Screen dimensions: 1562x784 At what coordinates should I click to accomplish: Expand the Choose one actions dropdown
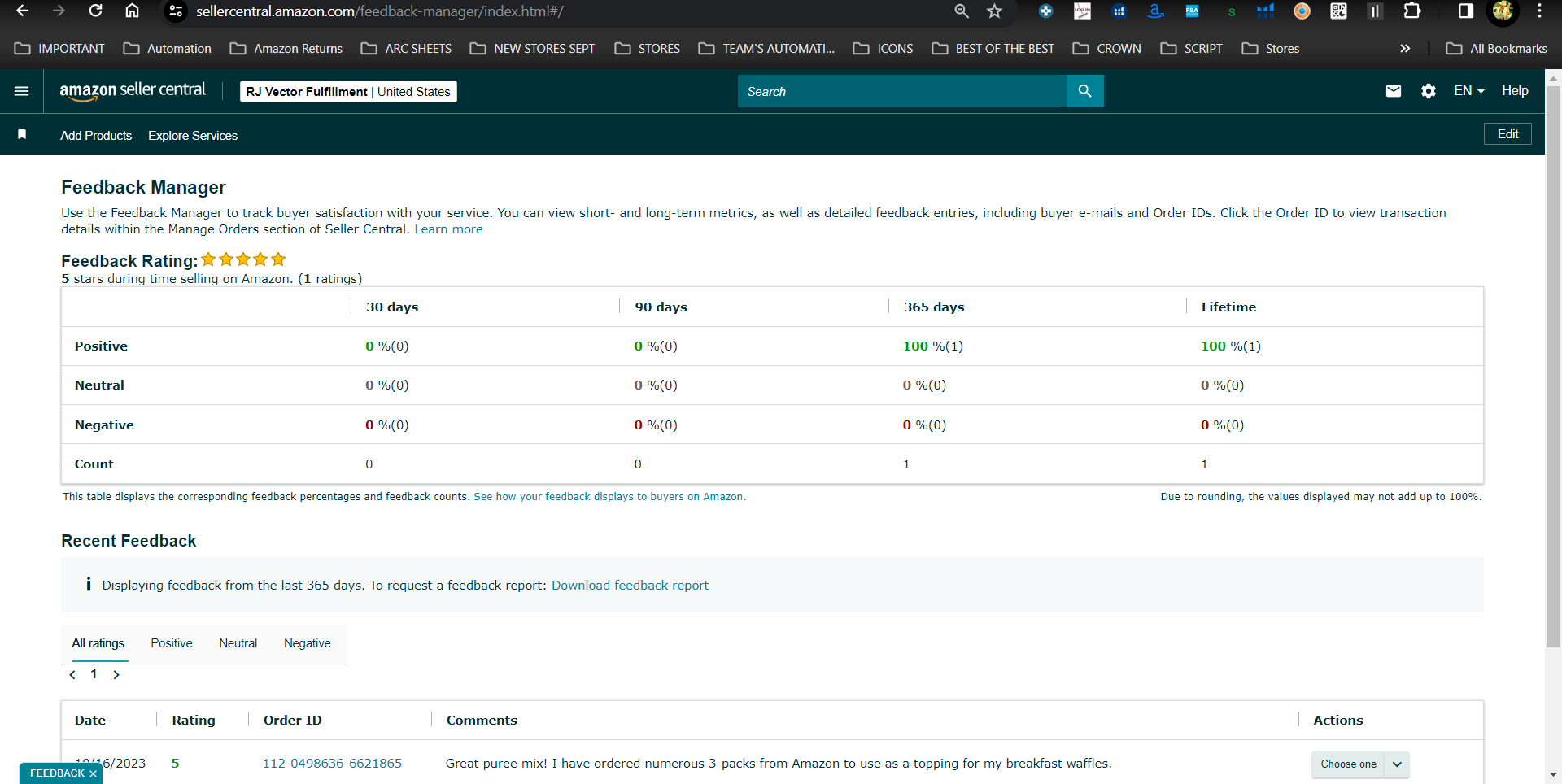(1397, 764)
